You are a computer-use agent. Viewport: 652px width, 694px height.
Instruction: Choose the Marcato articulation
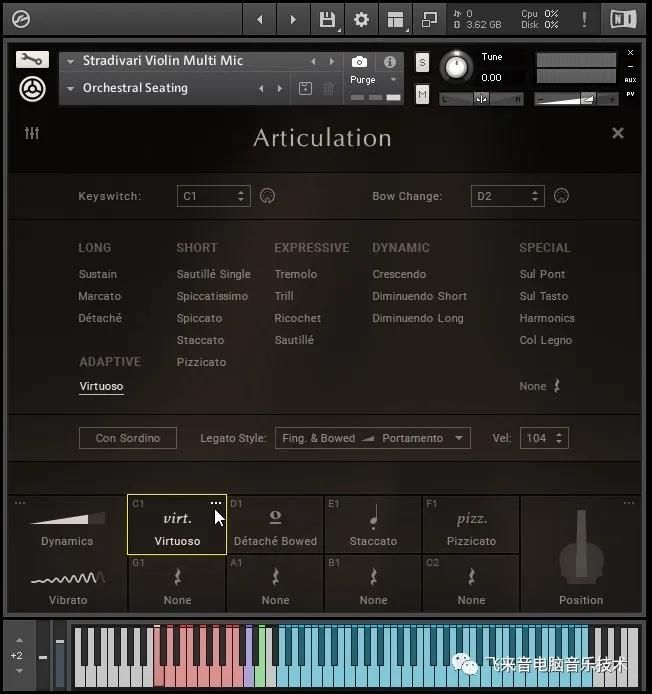100,296
